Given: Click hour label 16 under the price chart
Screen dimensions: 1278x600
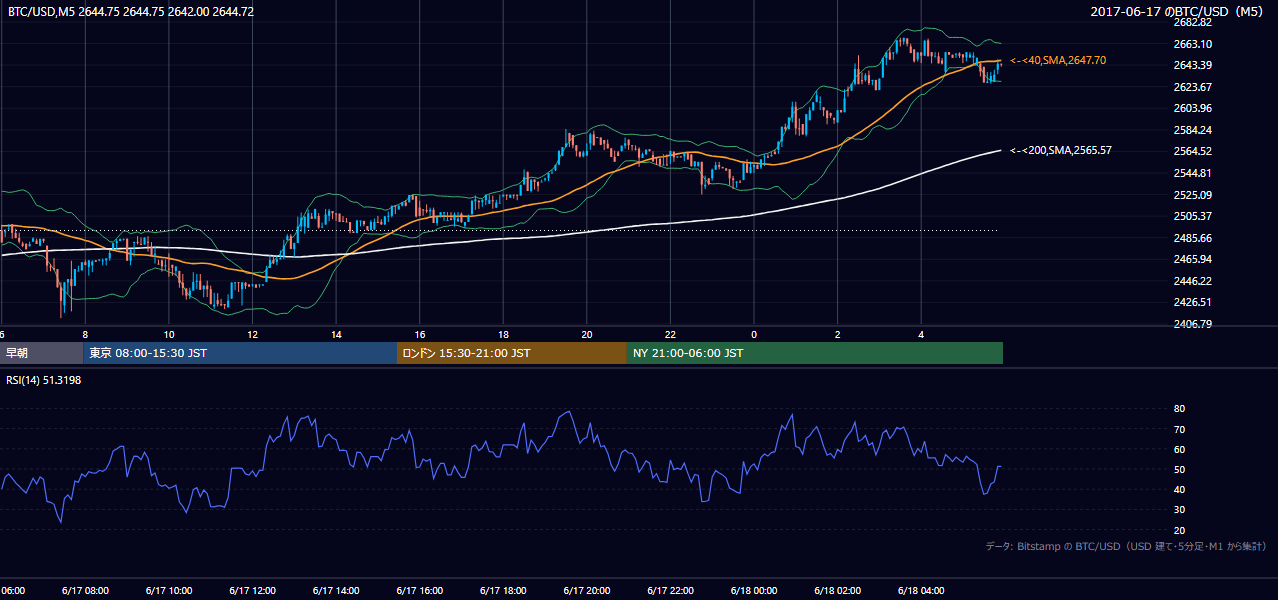Looking at the screenshot, I should (x=420, y=335).
